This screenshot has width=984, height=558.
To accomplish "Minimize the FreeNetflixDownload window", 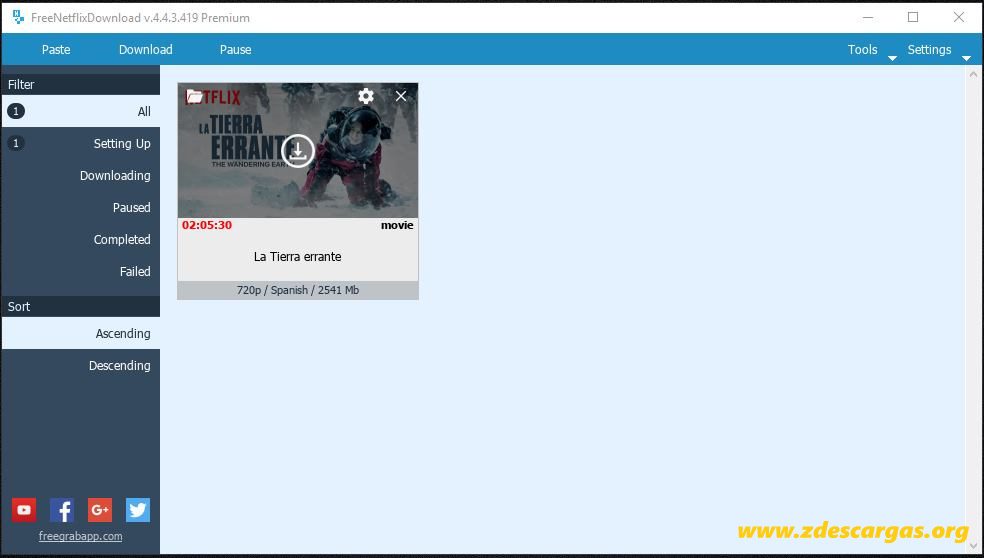I will (x=868, y=18).
